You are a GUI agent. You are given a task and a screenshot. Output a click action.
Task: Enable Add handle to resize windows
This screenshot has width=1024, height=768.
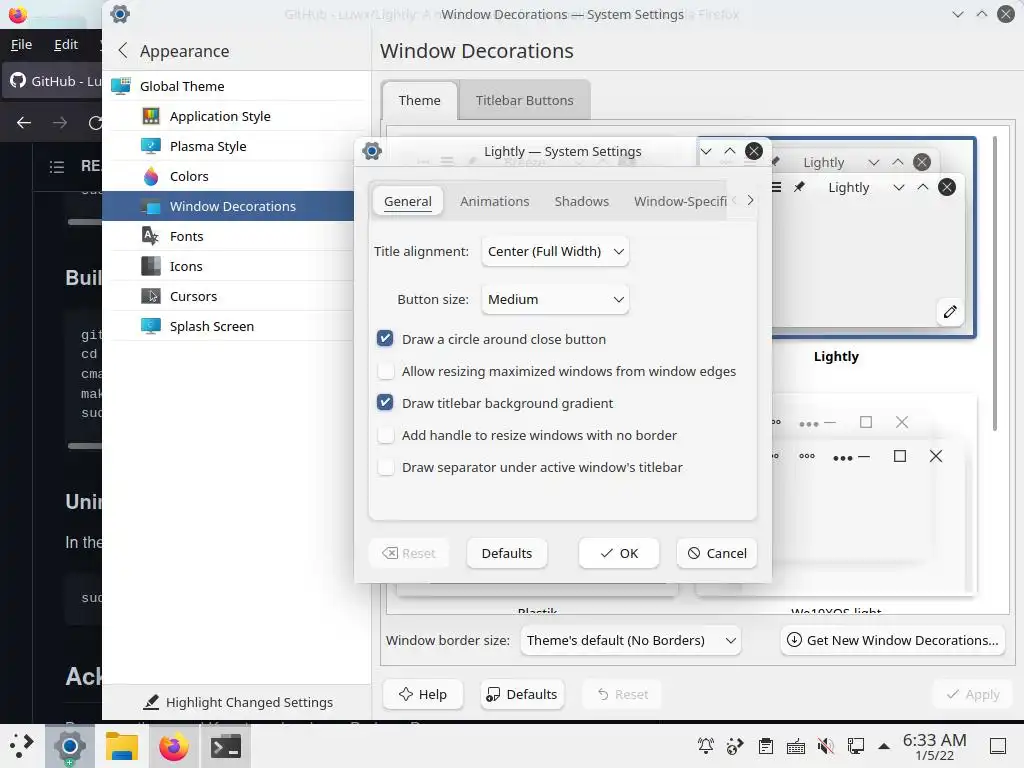(385, 435)
